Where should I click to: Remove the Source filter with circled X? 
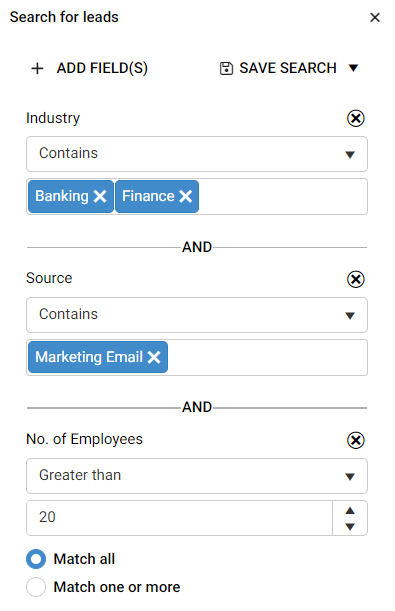pyautogui.click(x=356, y=279)
